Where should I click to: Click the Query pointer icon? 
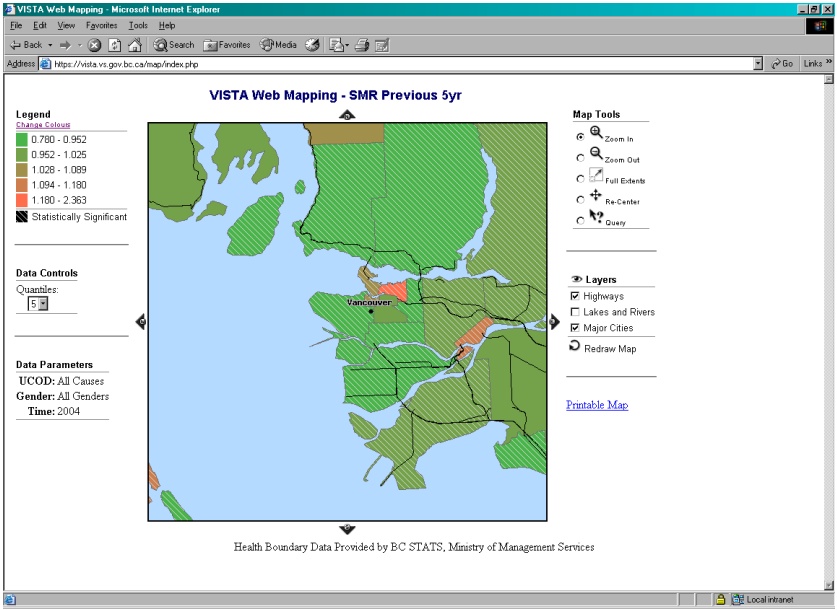coord(596,216)
